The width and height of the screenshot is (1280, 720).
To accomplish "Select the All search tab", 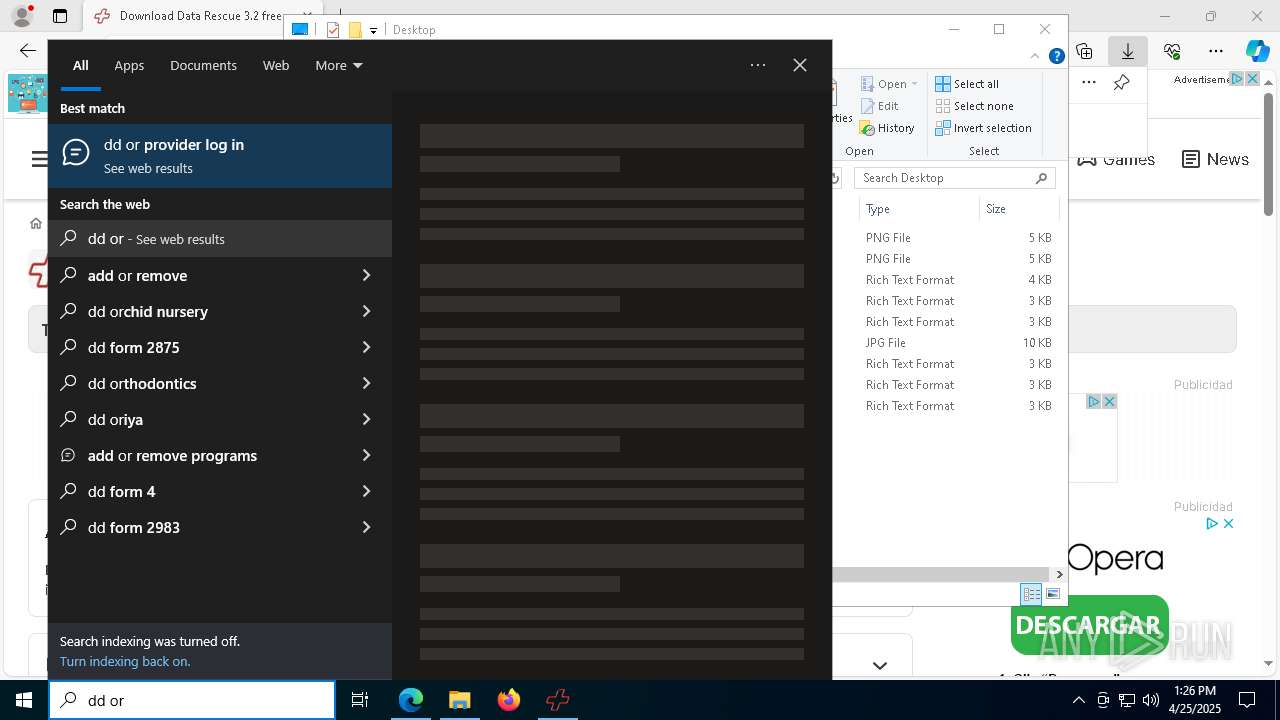I will pyautogui.click(x=81, y=65).
